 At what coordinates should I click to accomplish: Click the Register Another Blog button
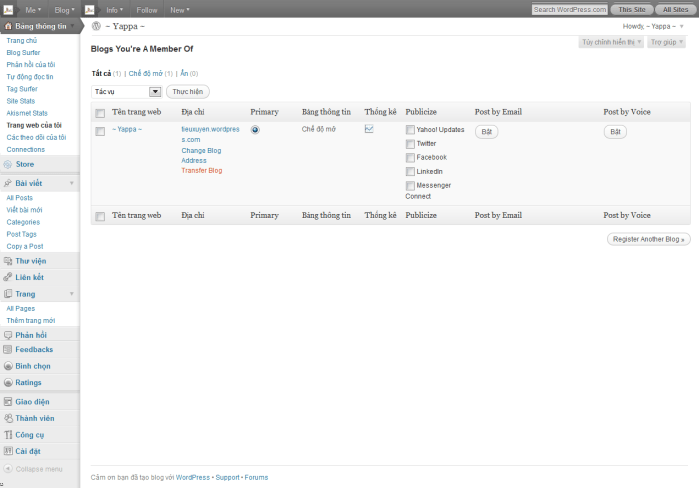pyautogui.click(x=648, y=239)
